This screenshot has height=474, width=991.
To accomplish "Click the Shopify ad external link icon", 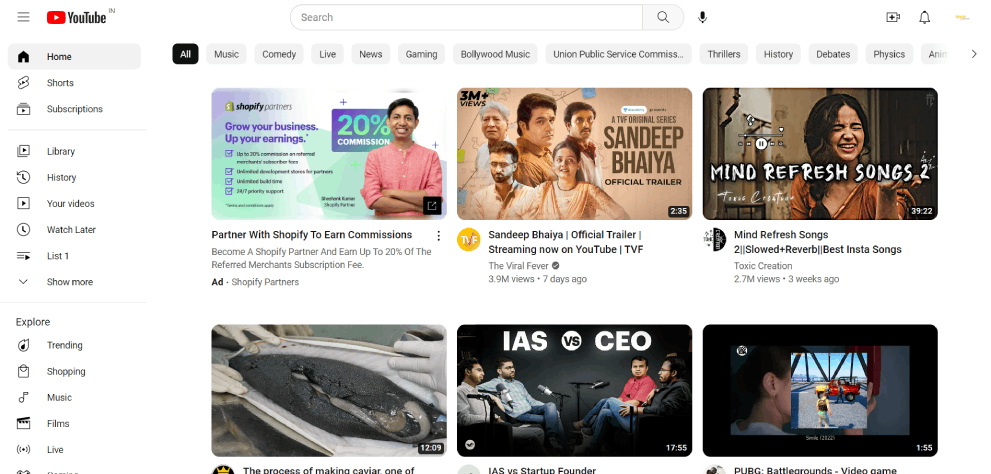I will (x=432, y=205).
